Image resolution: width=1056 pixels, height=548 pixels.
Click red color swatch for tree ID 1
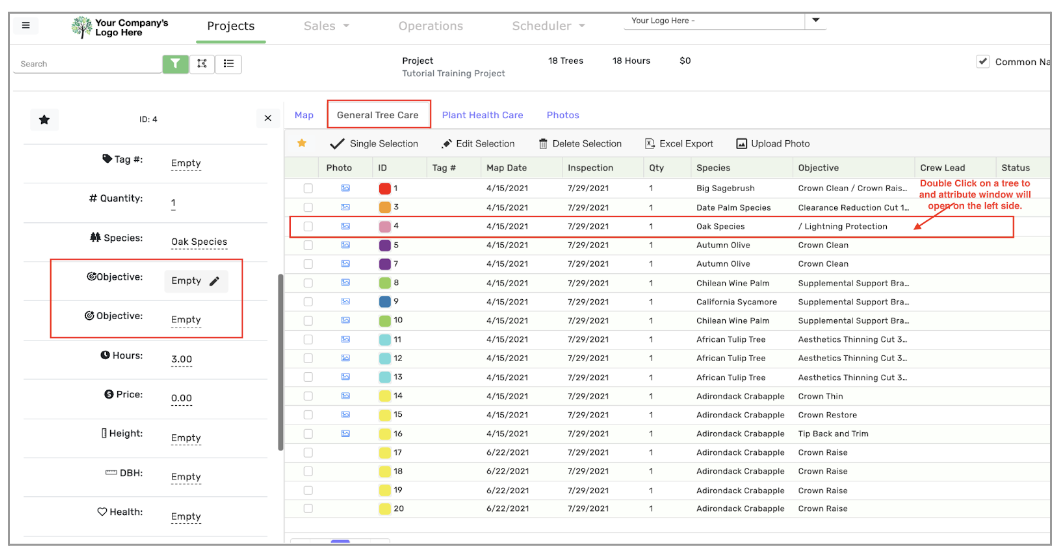385,189
